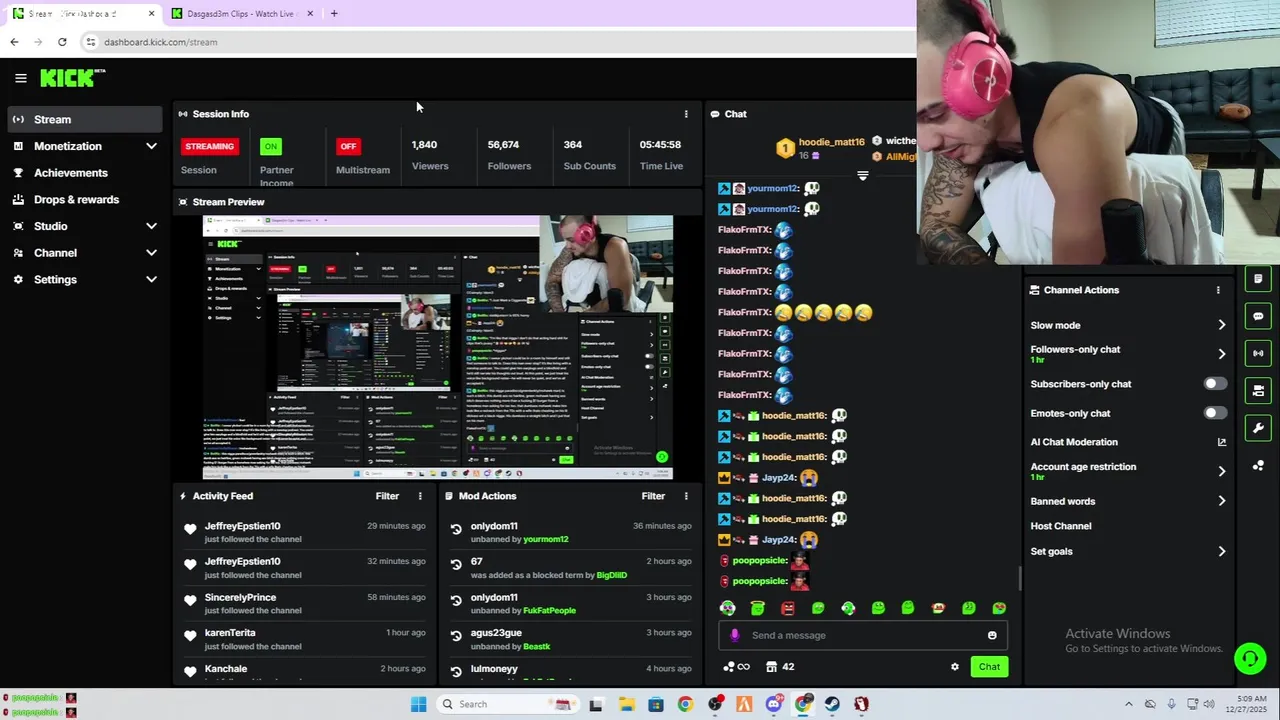Open Activity Feed three-dot menu

(420, 496)
